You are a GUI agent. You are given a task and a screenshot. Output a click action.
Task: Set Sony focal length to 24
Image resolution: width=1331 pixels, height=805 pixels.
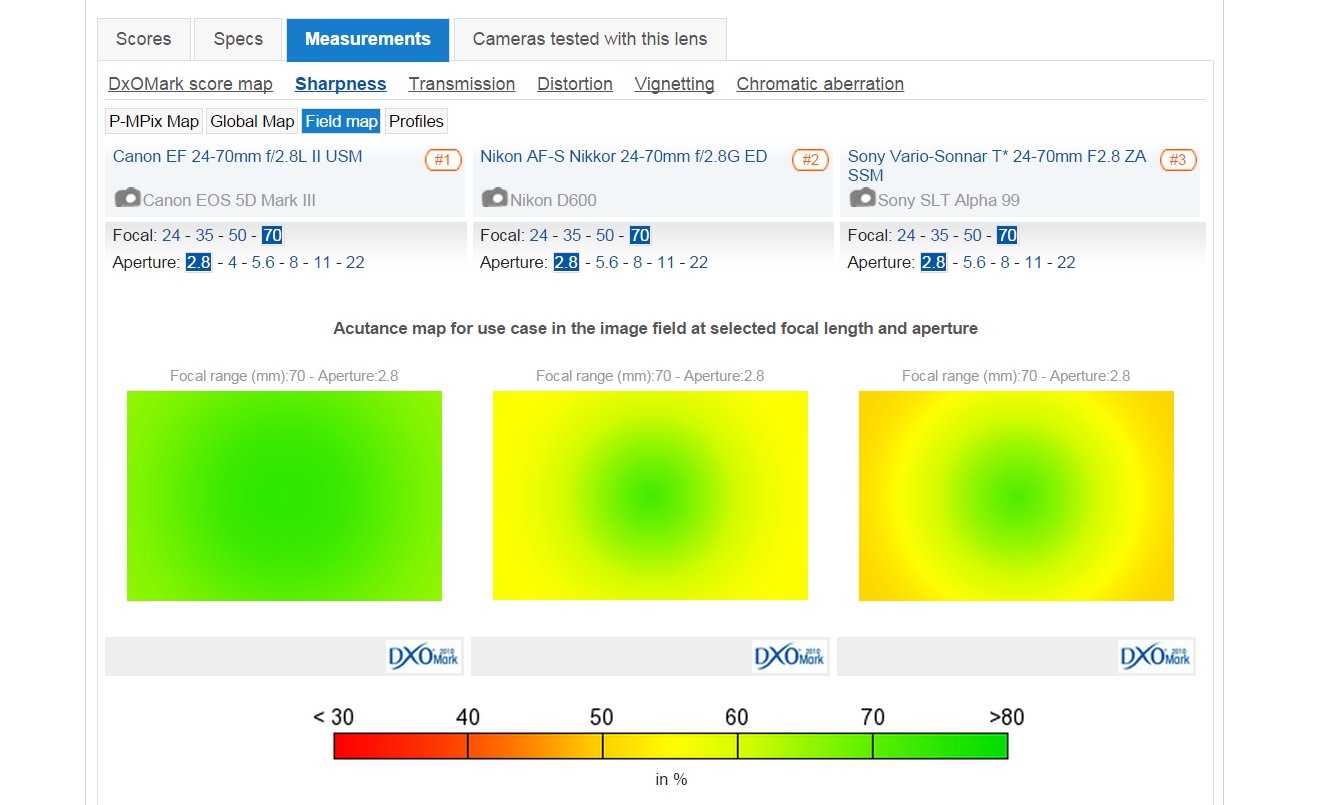pos(906,235)
